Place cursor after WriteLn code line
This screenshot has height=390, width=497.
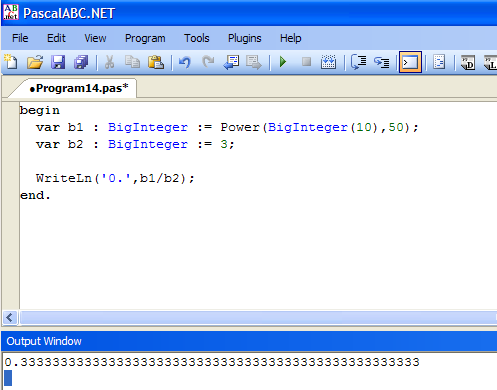pyautogui.click(x=194, y=178)
